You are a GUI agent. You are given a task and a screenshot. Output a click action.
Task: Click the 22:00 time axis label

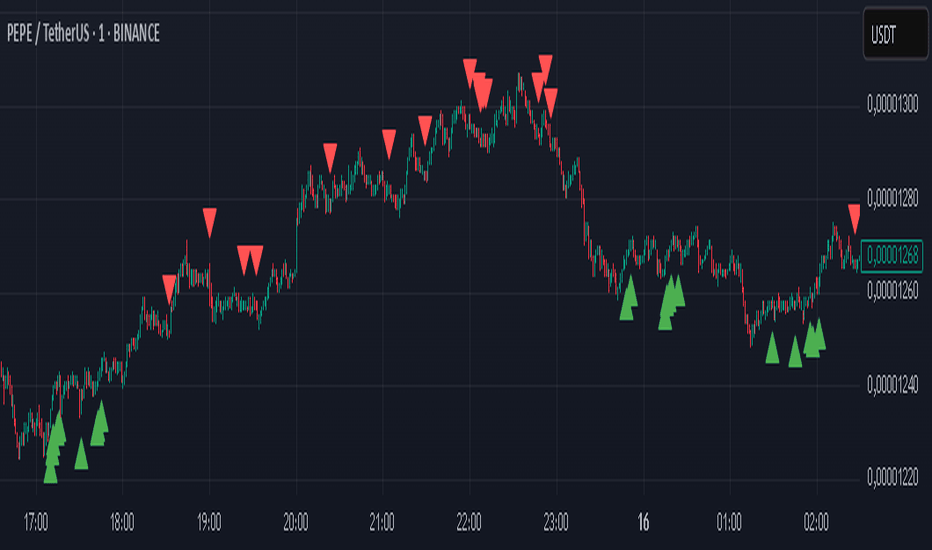click(x=469, y=523)
